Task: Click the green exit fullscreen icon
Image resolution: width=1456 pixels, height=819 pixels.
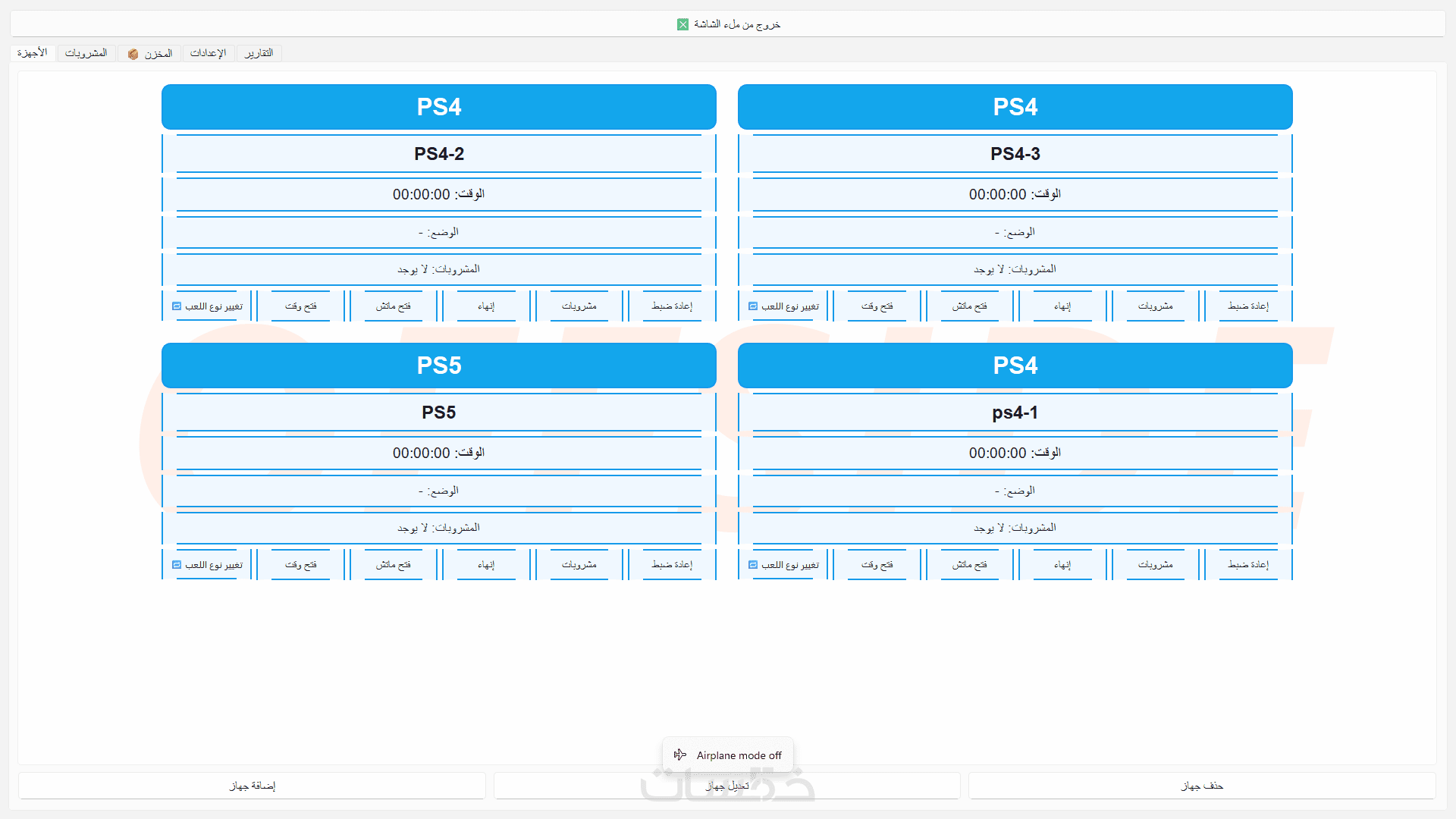Action: point(682,24)
